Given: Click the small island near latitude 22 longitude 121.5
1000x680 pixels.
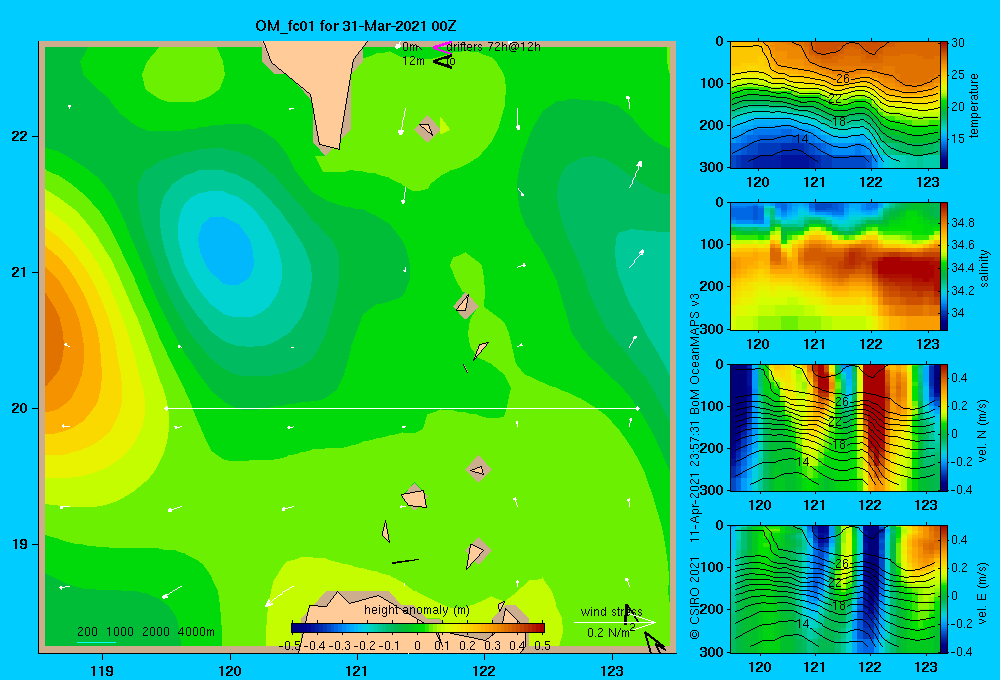Looking at the screenshot, I should pos(427,129).
